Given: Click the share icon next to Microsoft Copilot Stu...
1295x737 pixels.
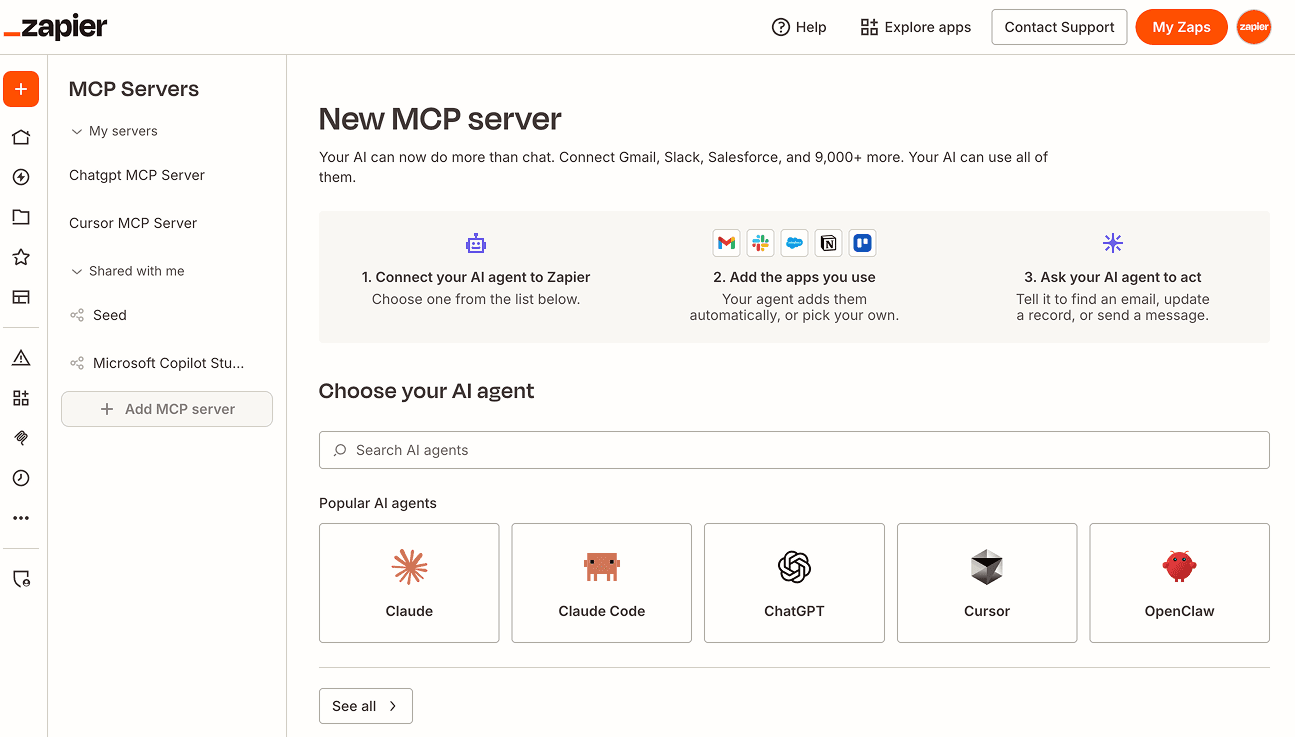Looking at the screenshot, I should tap(77, 363).
